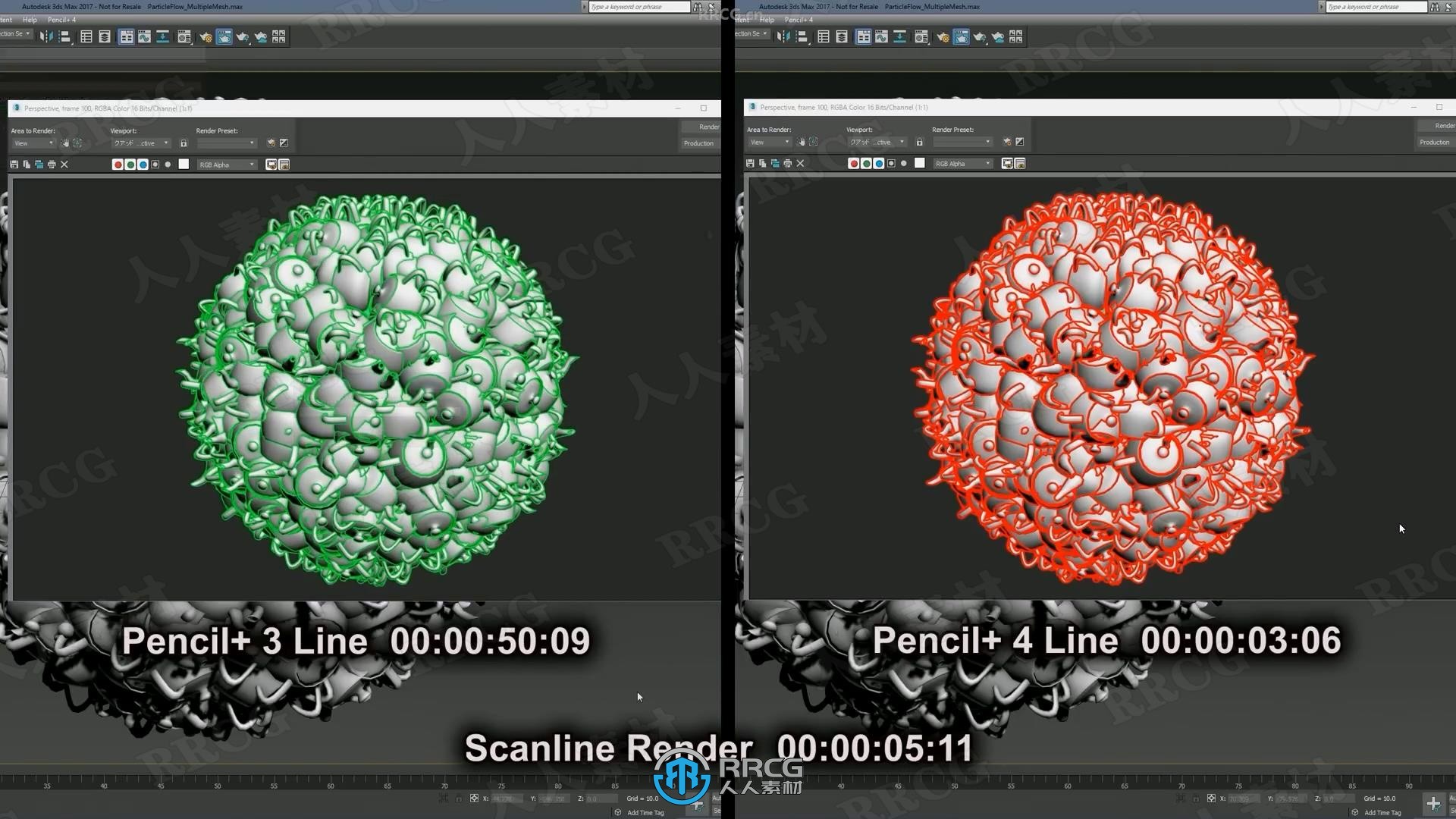The image size is (1456, 819).
Task: Click Render in Cloud teapot, left window toolbar
Action: [260, 36]
